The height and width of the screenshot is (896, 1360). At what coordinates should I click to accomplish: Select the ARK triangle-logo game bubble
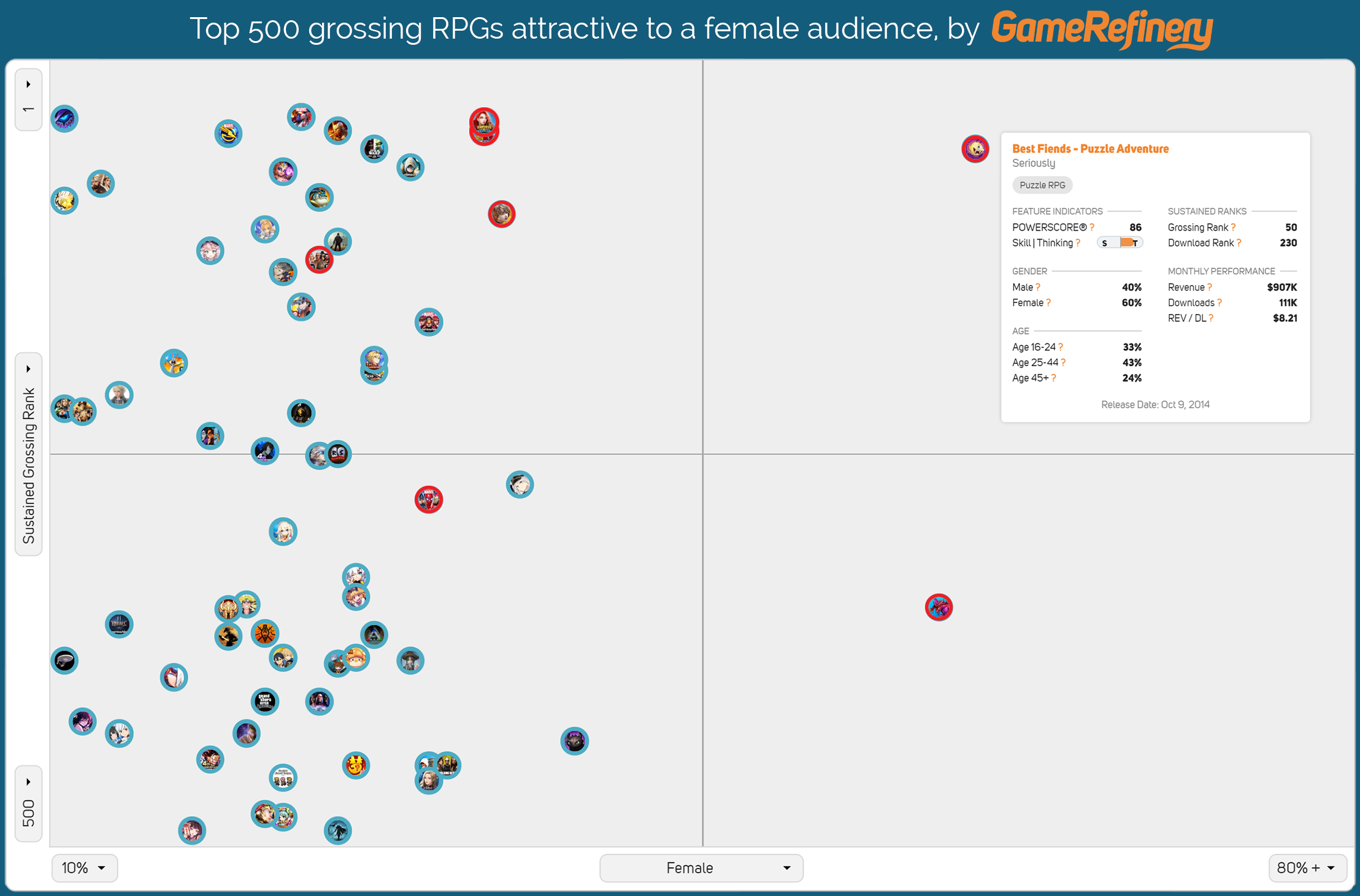(x=374, y=634)
